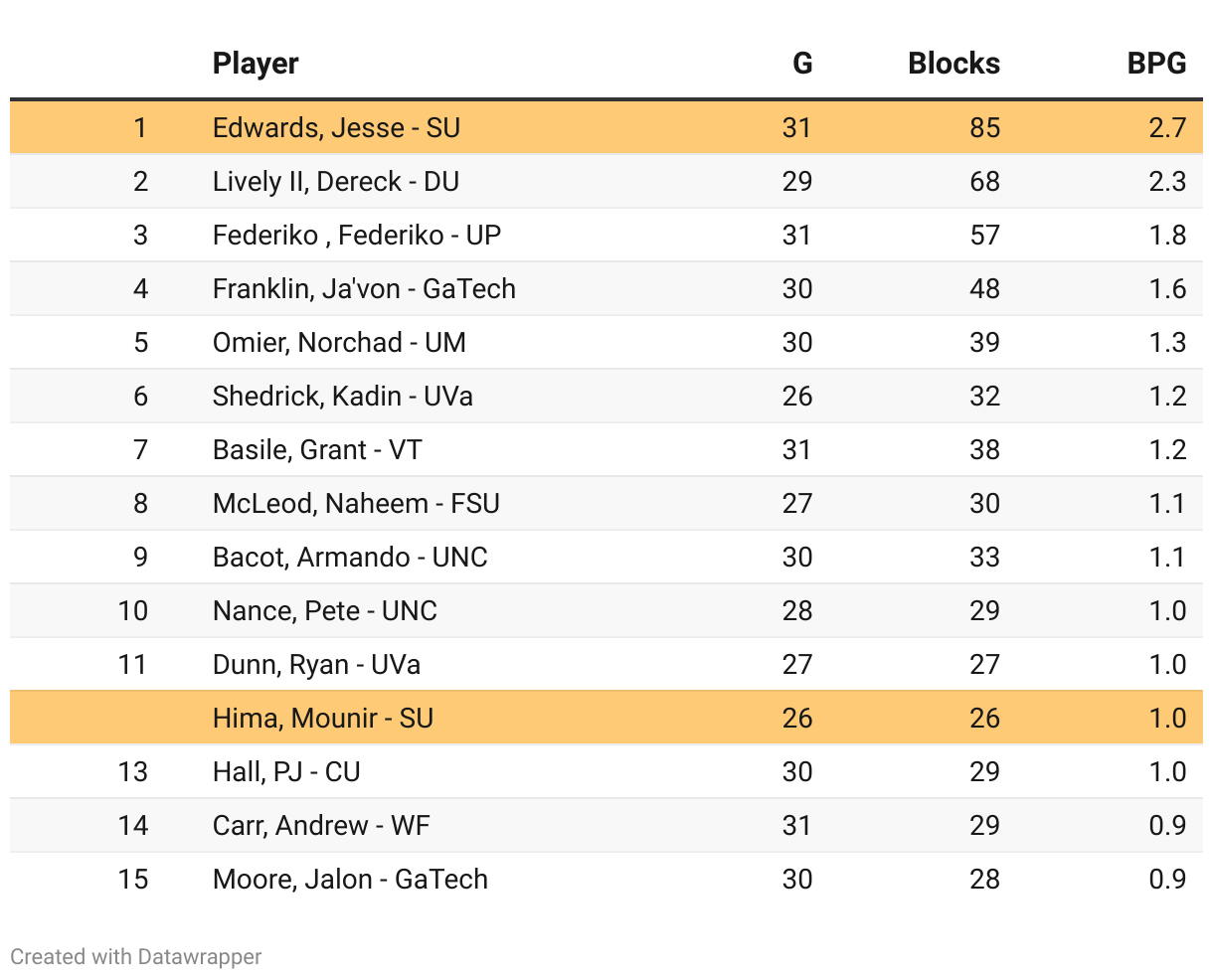Click Federiko, Federiko - UP player cell
The height and width of the screenshot is (980, 1213).
pos(356,236)
